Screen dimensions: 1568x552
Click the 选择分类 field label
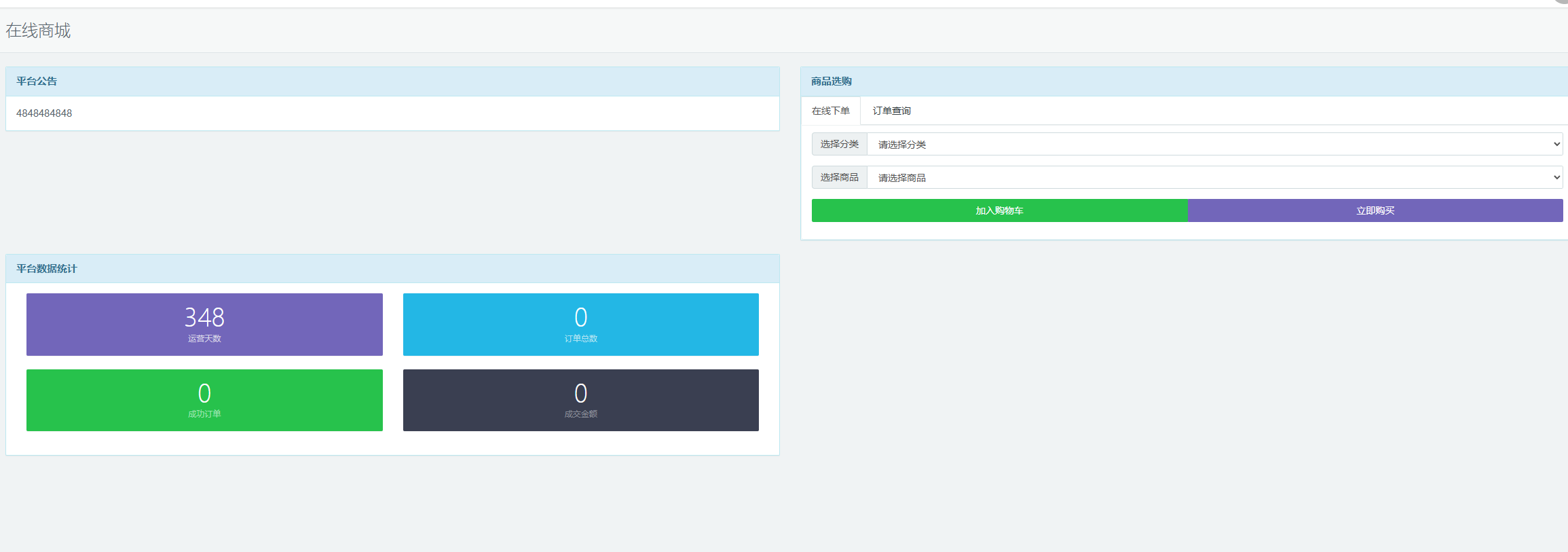pyautogui.click(x=839, y=144)
